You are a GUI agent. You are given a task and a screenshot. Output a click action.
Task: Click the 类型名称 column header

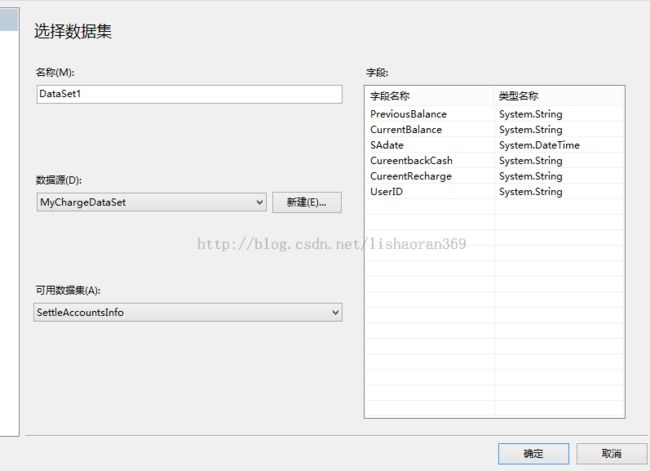(x=559, y=96)
